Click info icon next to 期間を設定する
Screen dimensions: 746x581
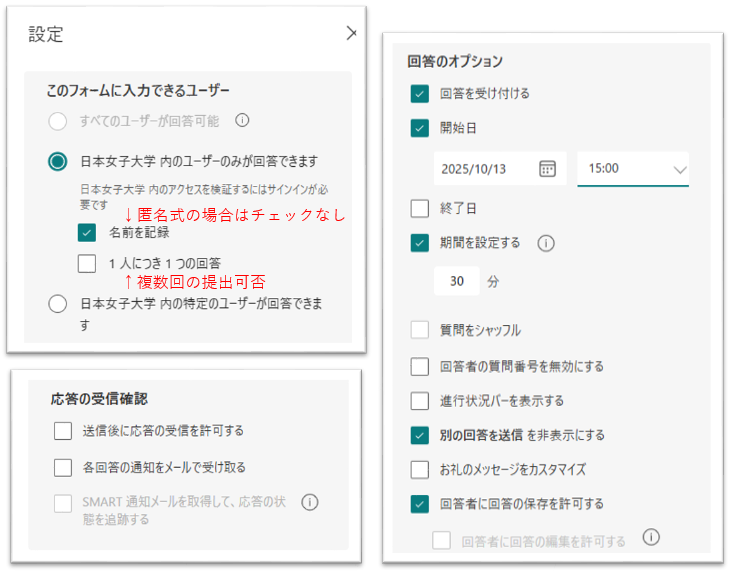pyautogui.click(x=546, y=242)
